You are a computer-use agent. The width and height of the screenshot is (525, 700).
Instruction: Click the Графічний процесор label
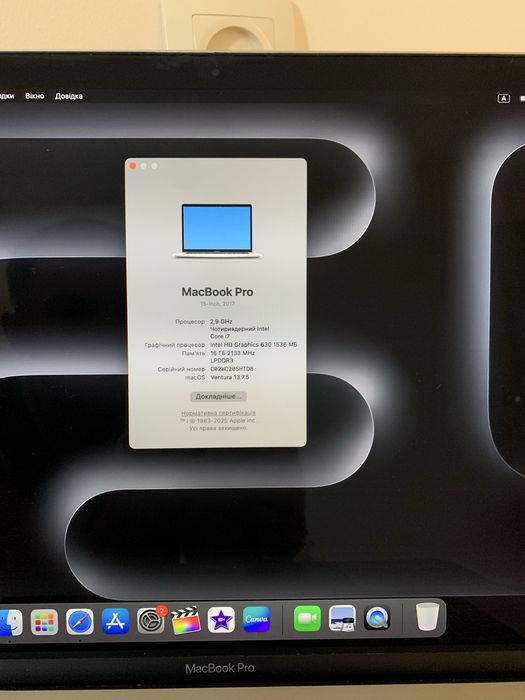point(175,345)
